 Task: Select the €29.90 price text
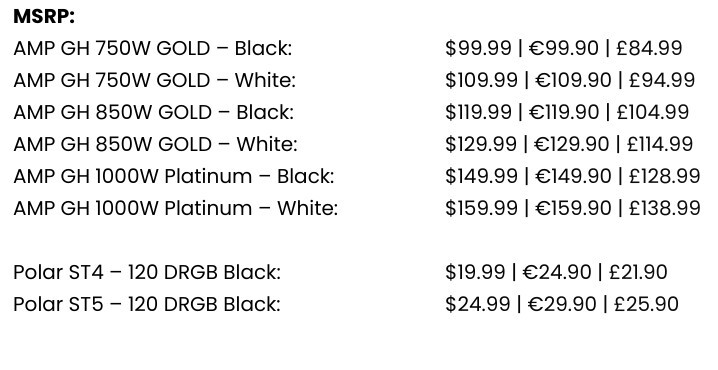pyautogui.click(x=562, y=305)
